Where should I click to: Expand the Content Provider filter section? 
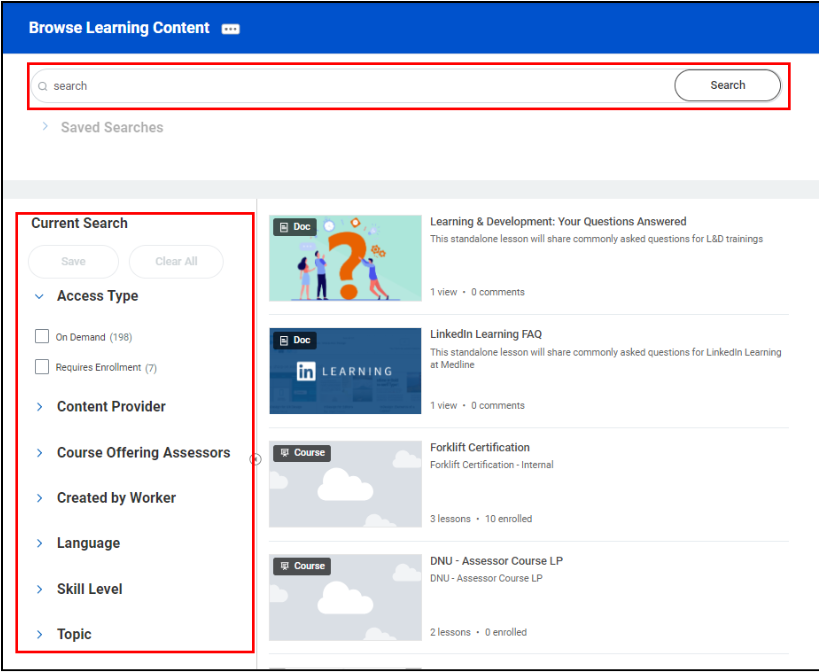[x=39, y=407]
